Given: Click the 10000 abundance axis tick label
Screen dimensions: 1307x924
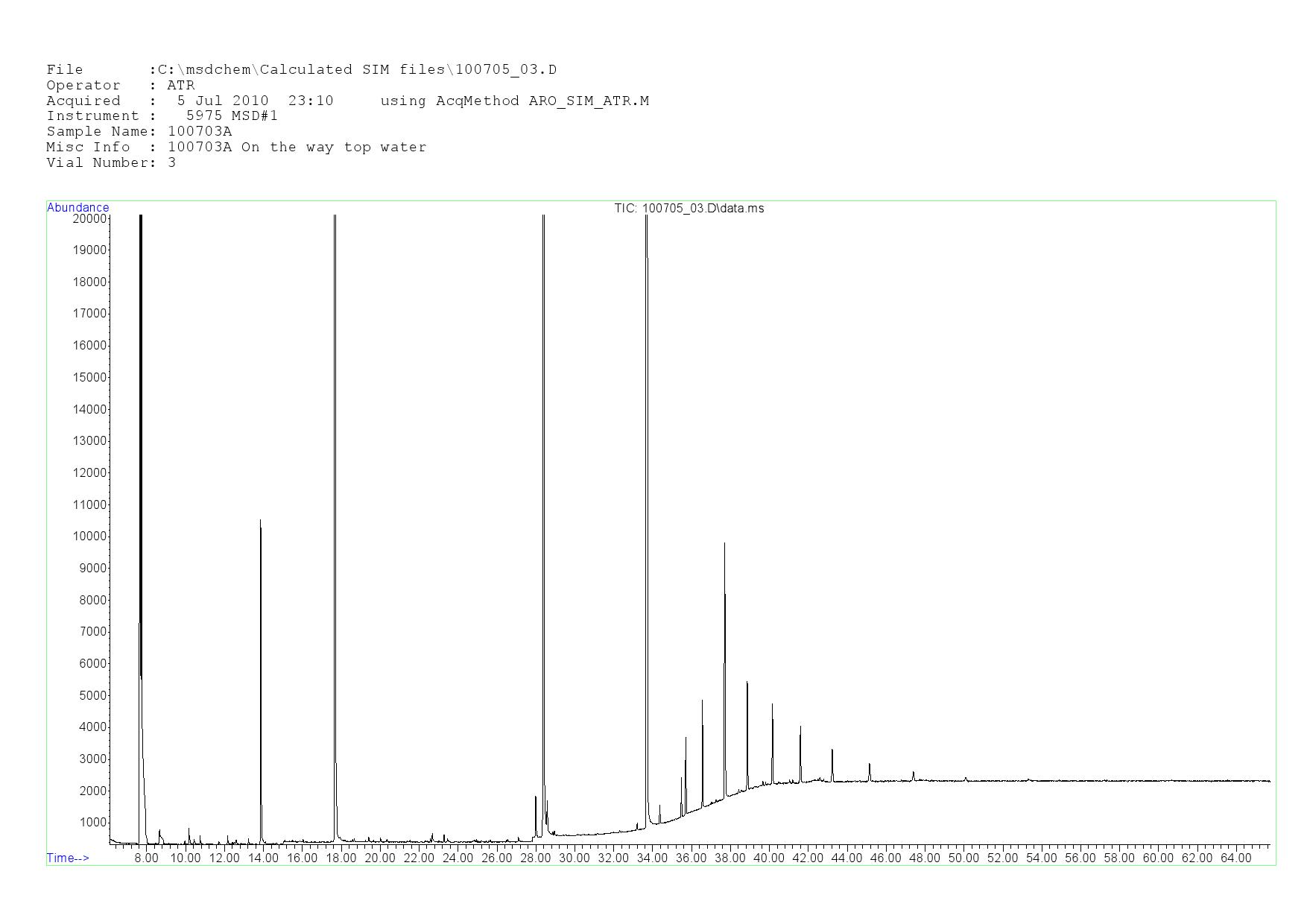Looking at the screenshot, I should (x=89, y=537).
